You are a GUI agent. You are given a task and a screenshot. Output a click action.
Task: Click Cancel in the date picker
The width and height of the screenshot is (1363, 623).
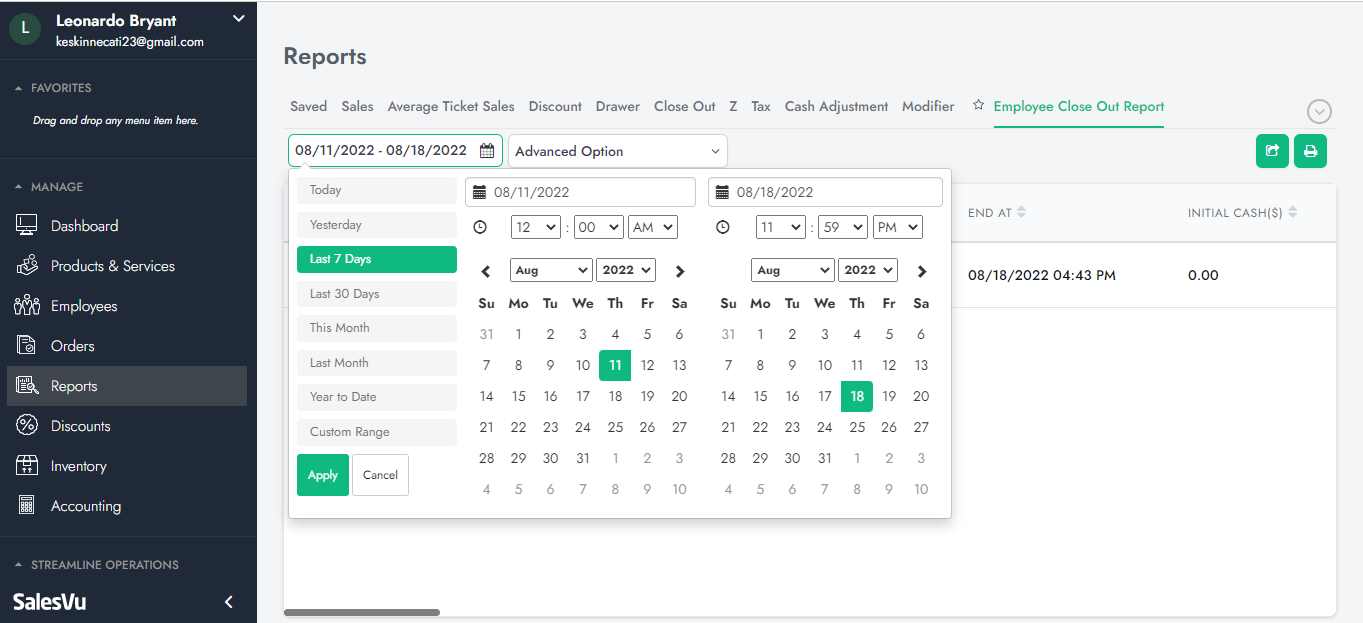tap(380, 475)
